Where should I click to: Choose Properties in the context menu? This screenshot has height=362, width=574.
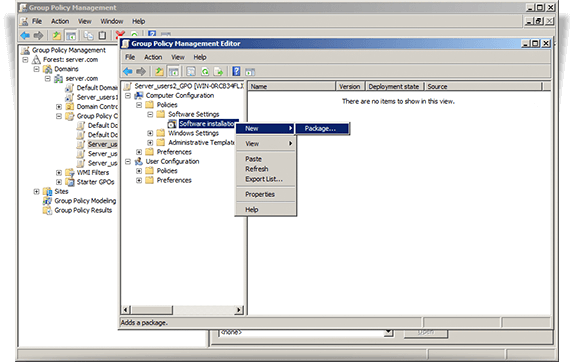coord(265,195)
